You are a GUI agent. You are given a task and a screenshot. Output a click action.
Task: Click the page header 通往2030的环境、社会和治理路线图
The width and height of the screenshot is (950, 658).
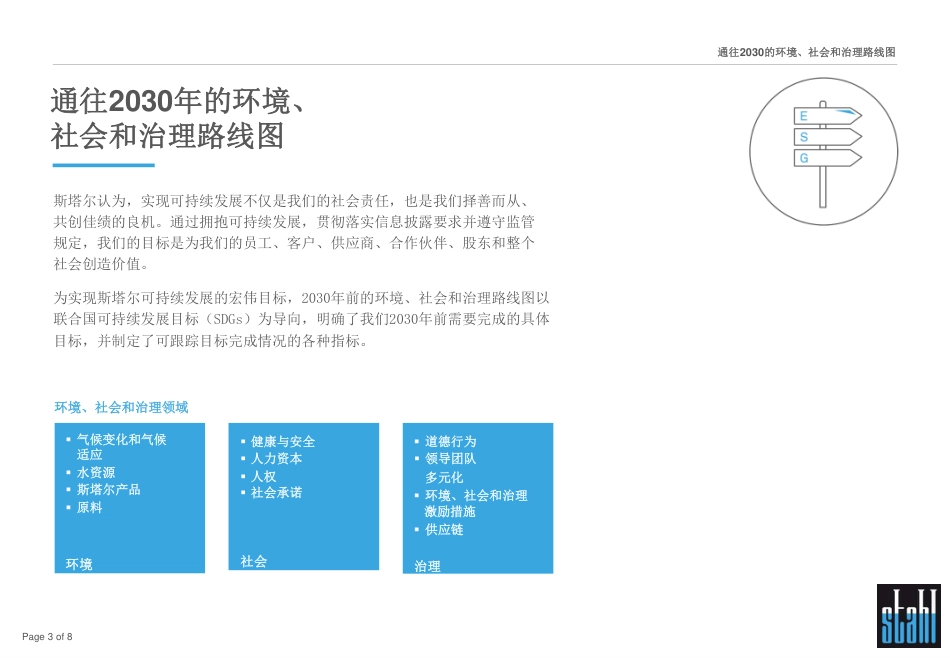pos(806,52)
